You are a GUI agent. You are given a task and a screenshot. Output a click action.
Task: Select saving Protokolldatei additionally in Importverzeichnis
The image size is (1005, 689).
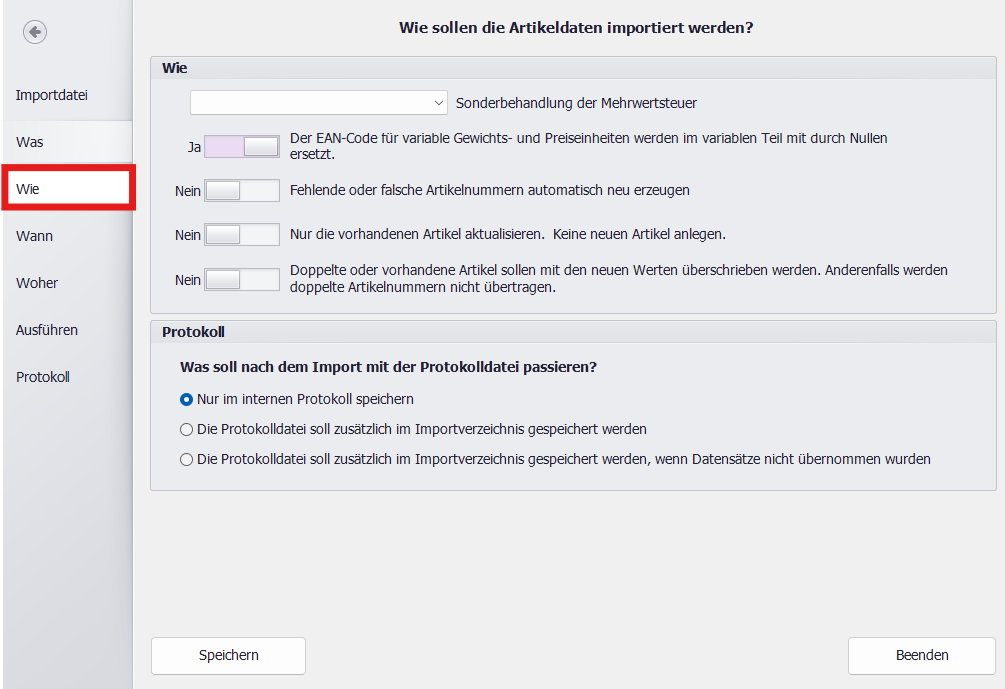click(x=186, y=429)
